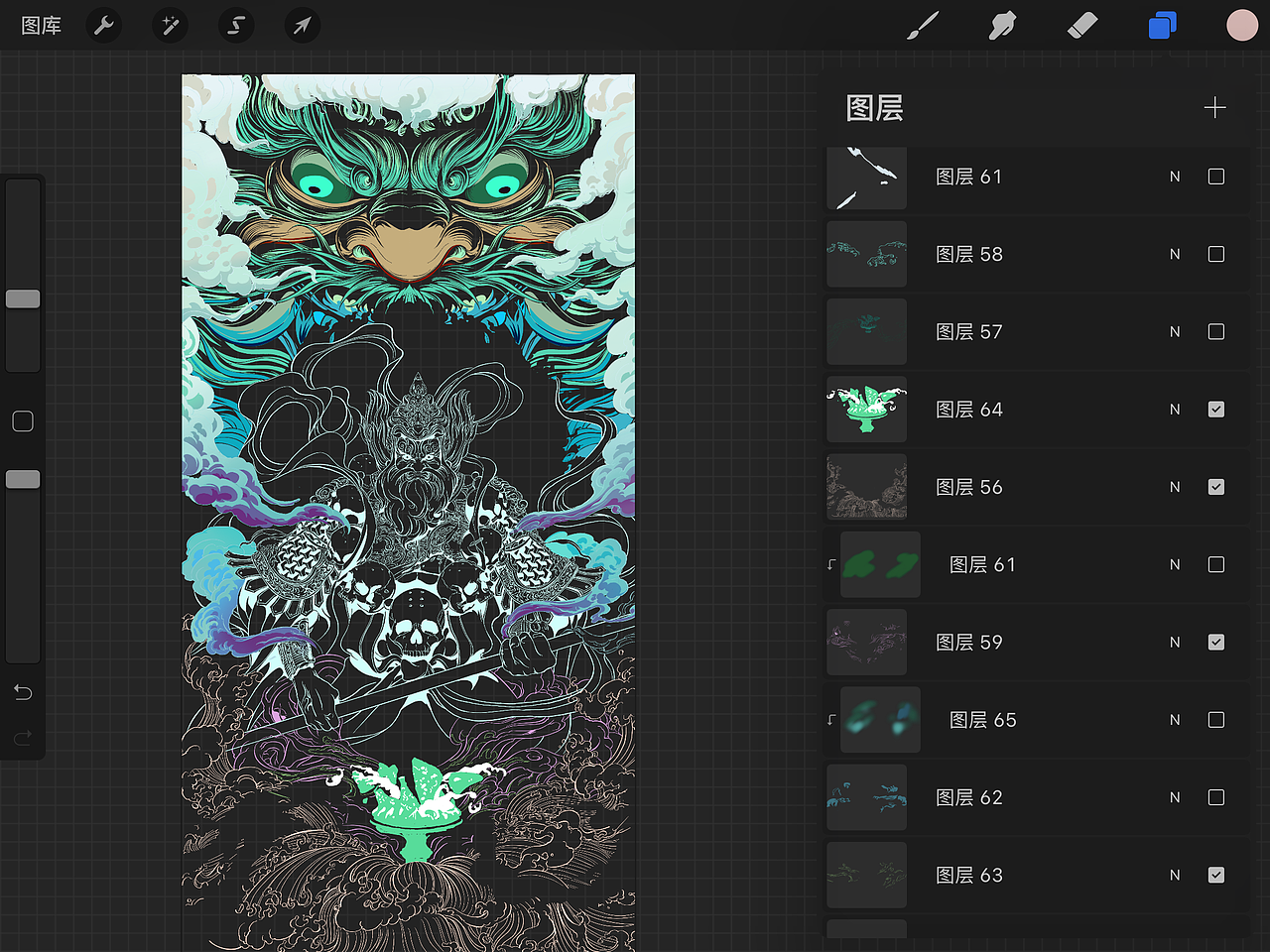Image resolution: width=1270 pixels, height=952 pixels.
Task: Add a new layer with plus icon
Action: pyautogui.click(x=1215, y=107)
